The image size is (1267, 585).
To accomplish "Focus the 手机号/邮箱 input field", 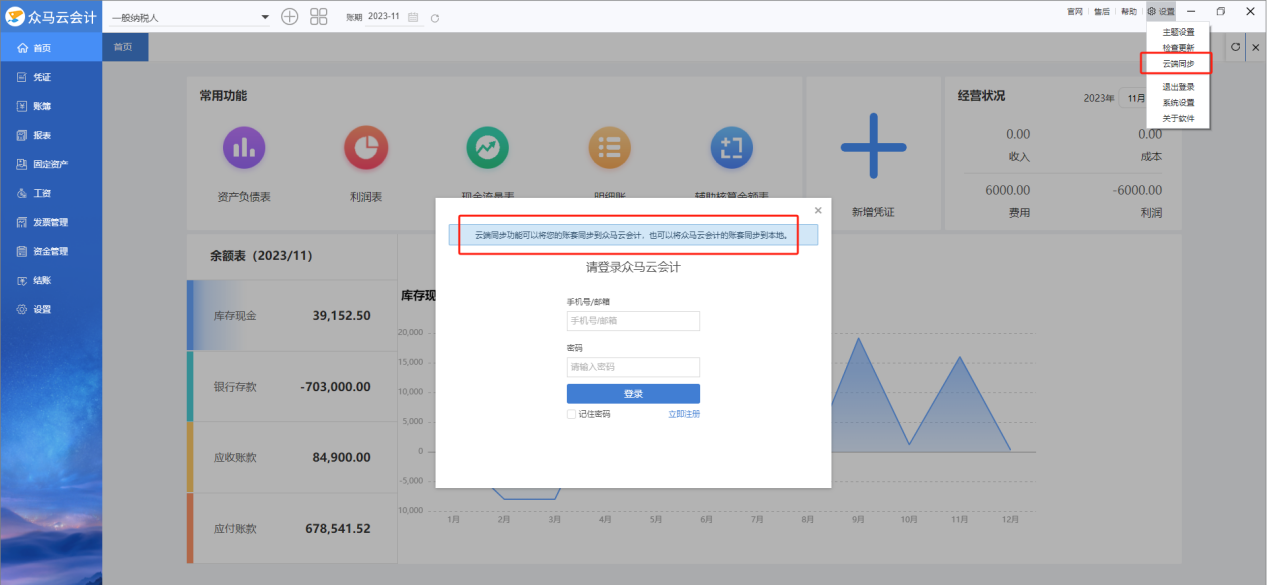I will click(x=633, y=321).
